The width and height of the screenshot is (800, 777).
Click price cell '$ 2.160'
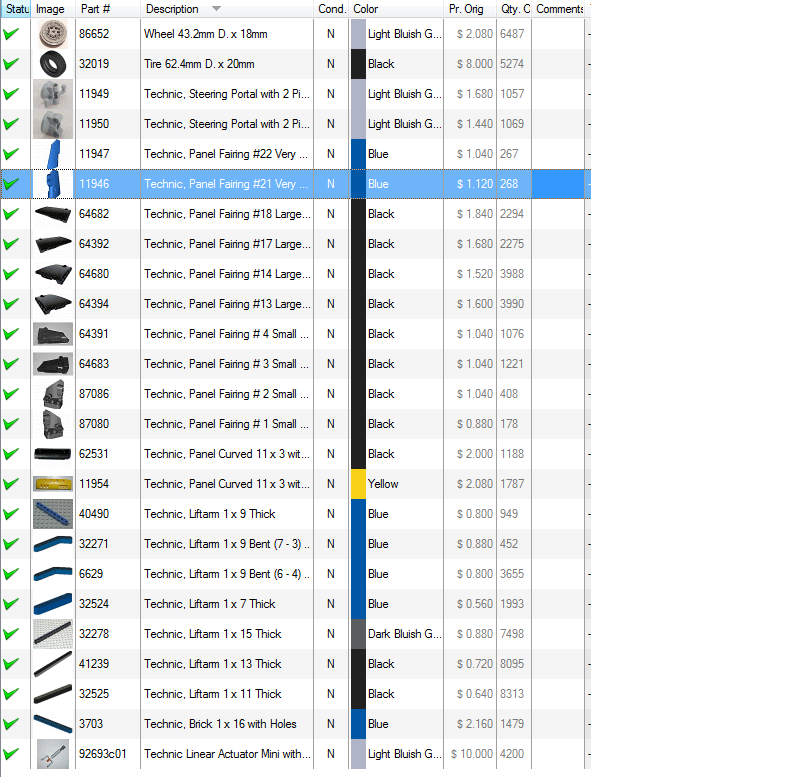[x=474, y=724]
